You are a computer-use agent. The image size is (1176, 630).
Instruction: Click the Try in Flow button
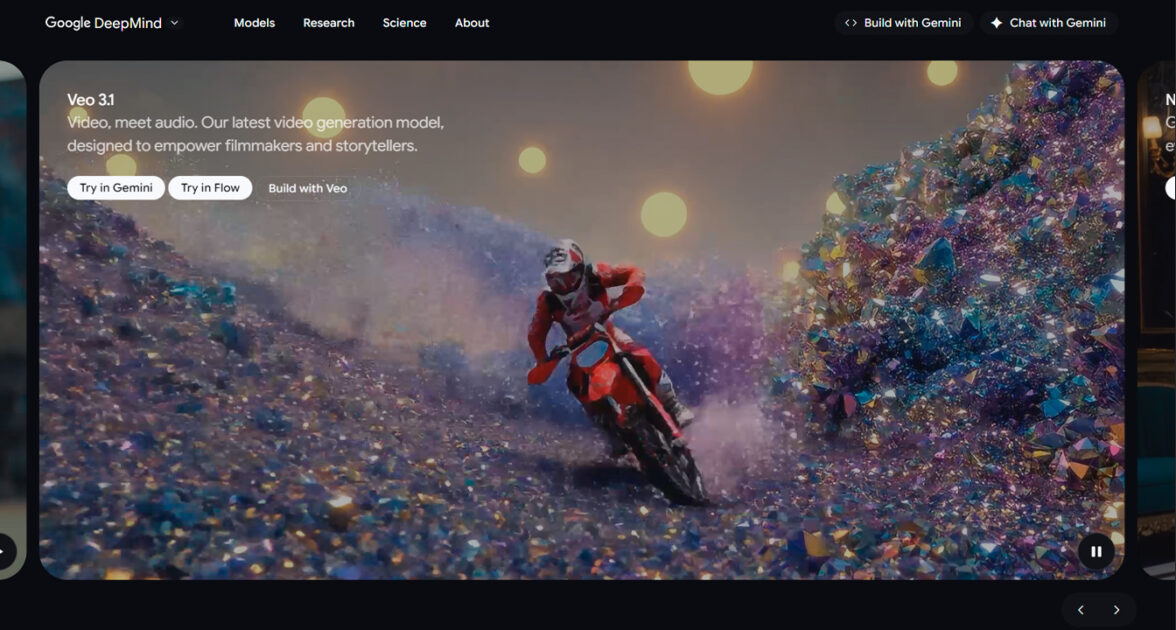tap(210, 188)
